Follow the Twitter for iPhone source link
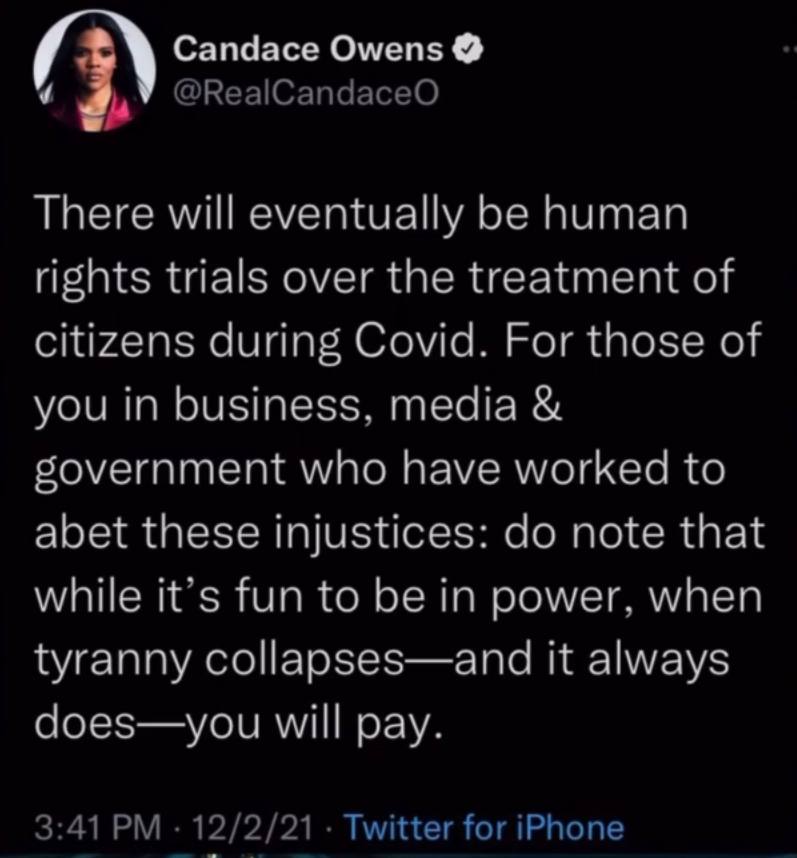Image resolution: width=797 pixels, height=858 pixels. pyautogui.click(x=484, y=827)
